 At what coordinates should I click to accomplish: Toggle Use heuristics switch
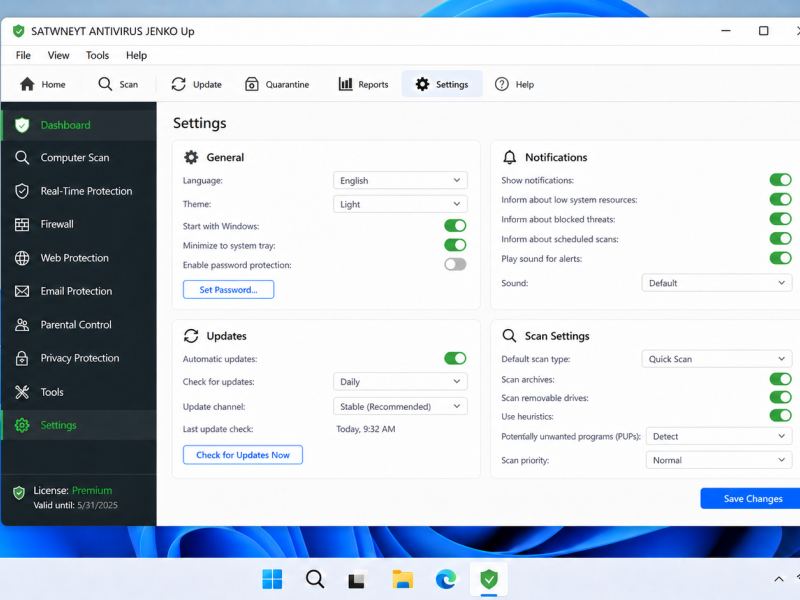click(x=781, y=415)
